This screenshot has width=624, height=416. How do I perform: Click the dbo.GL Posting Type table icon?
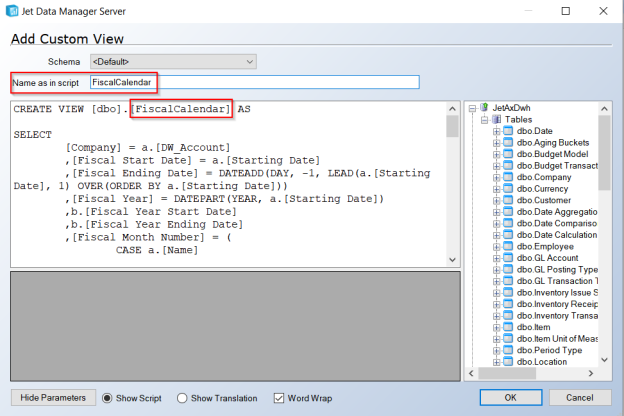[x=508, y=270]
